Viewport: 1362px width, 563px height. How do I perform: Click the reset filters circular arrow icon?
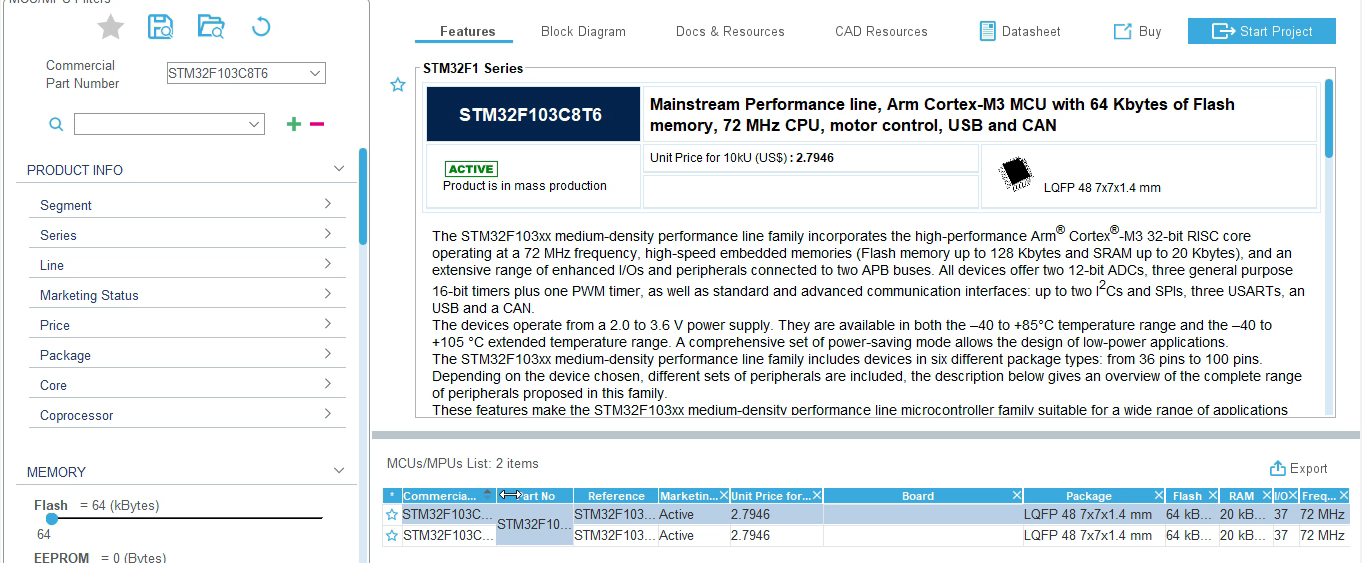coord(261,27)
